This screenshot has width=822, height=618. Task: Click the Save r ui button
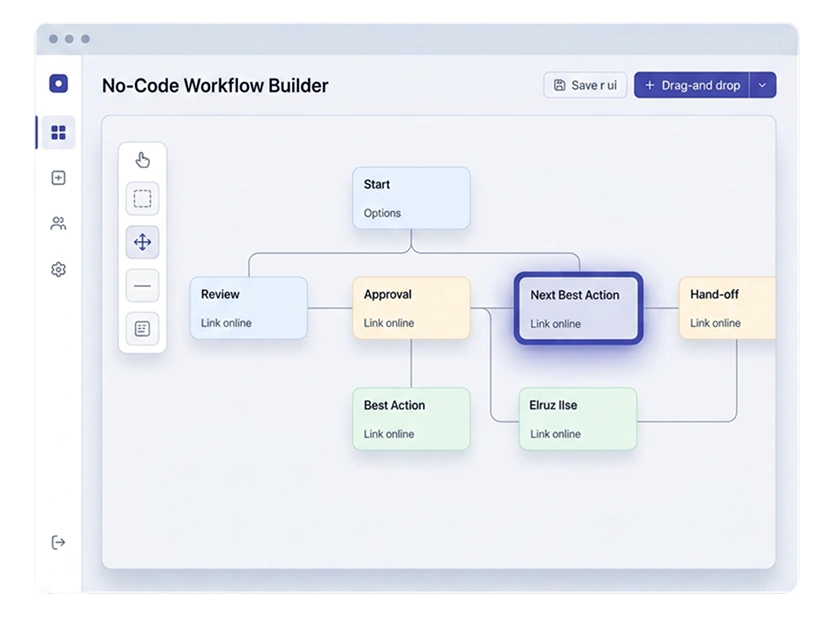coord(585,85)
